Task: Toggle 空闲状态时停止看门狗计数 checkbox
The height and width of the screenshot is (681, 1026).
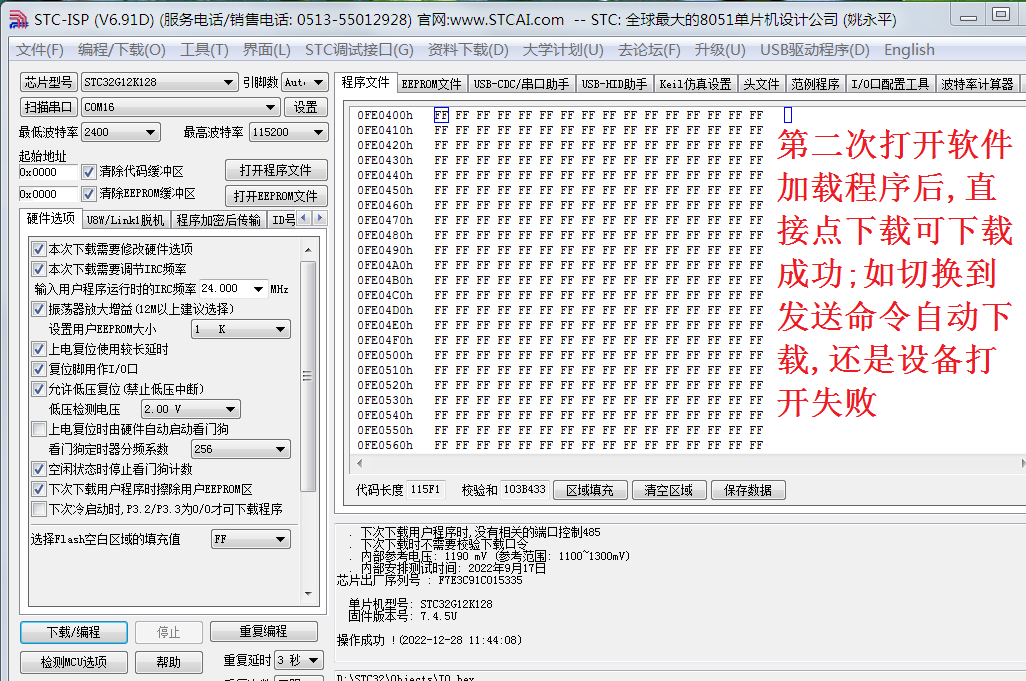Action: pyautogui.click(x=39, y=469)
